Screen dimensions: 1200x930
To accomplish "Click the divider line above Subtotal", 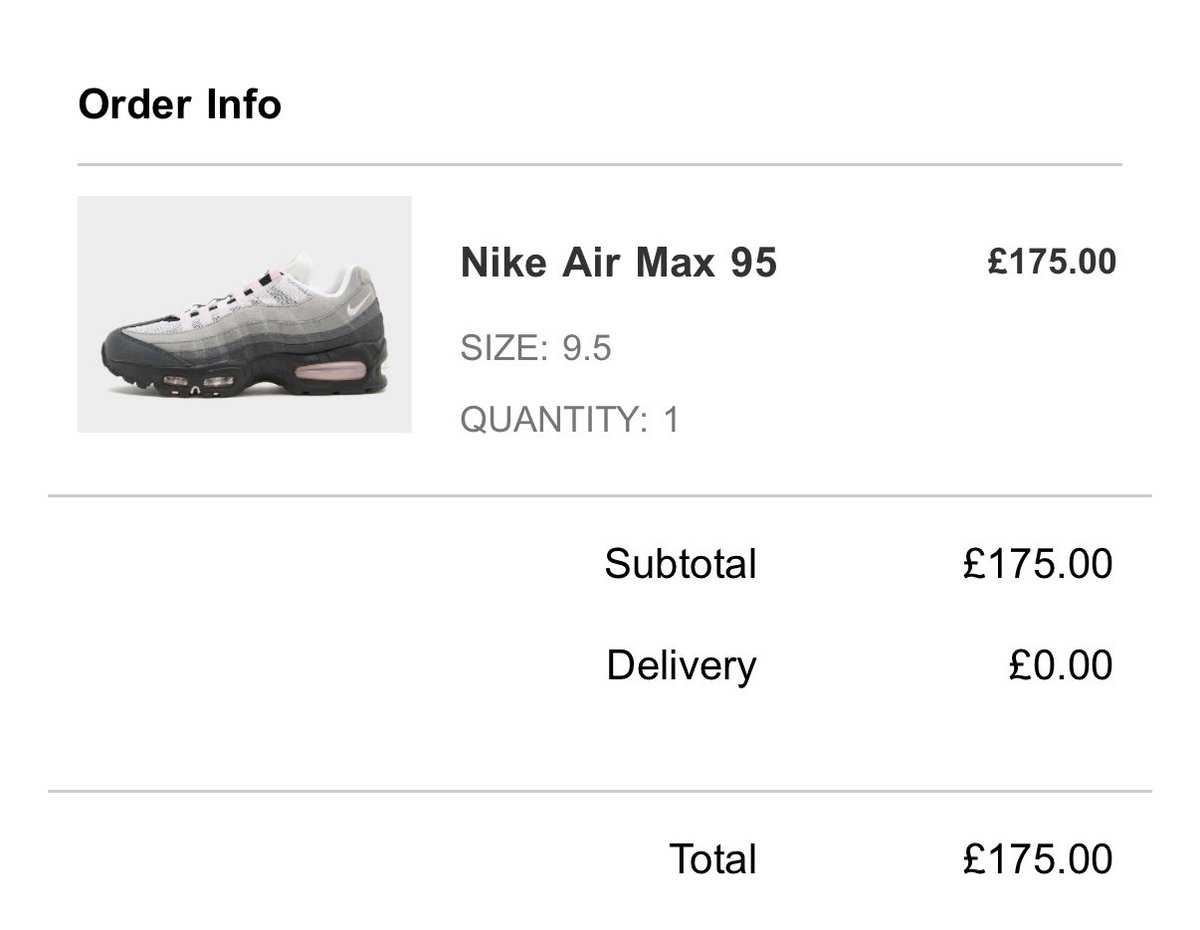I will click(x=600, y=495).
